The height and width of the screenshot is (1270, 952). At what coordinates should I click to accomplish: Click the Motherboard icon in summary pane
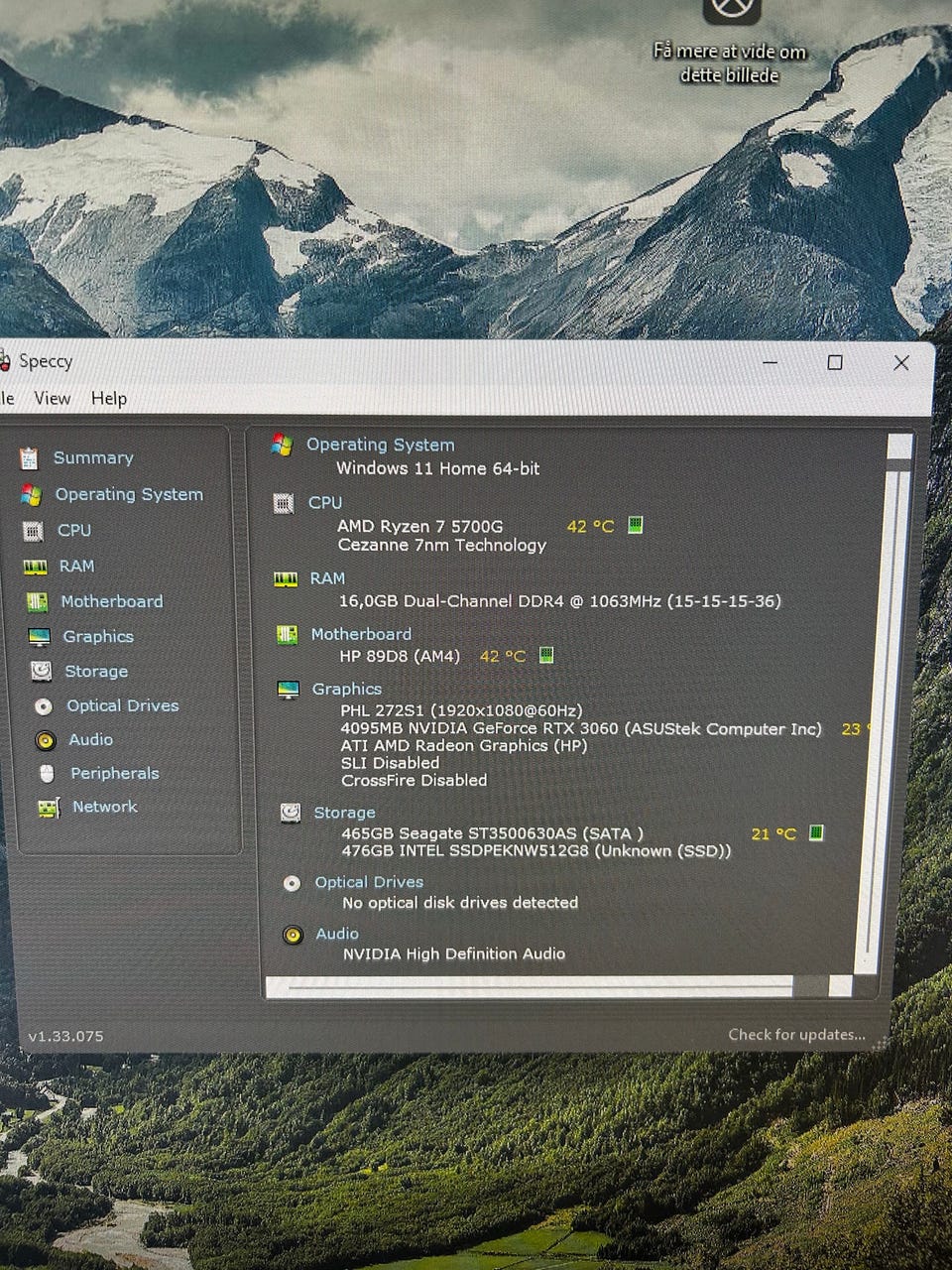(x=287, y=635)
